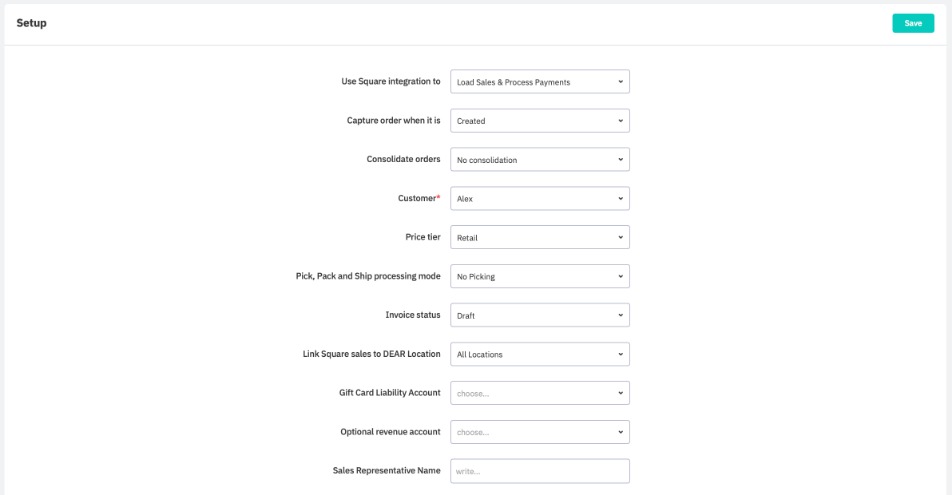Screen dimensions: 952x495
Task: Click the chevron on Gift Card Liability Account
Action: click(x=620, y=393)
